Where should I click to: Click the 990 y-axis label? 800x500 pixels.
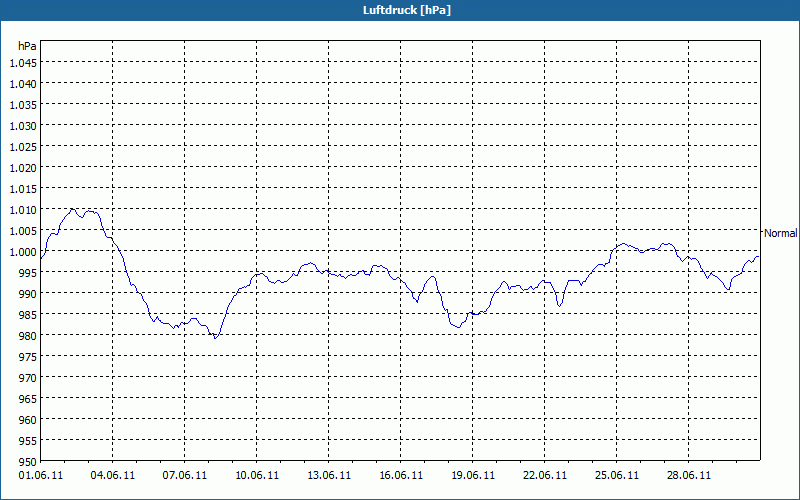click(29, 293)
